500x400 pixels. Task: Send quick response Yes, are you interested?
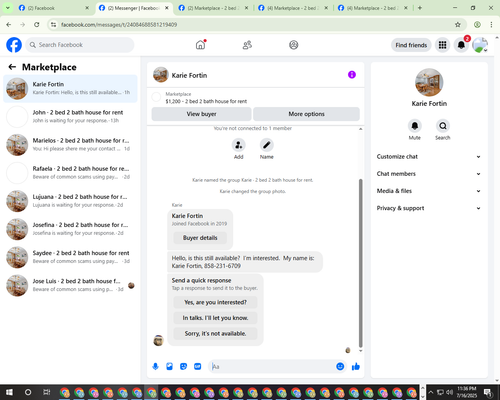click(215, 302)
